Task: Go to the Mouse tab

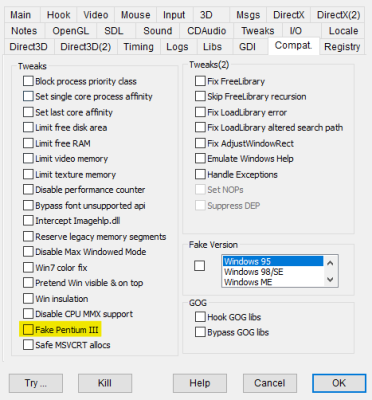Action: point(135,15)
